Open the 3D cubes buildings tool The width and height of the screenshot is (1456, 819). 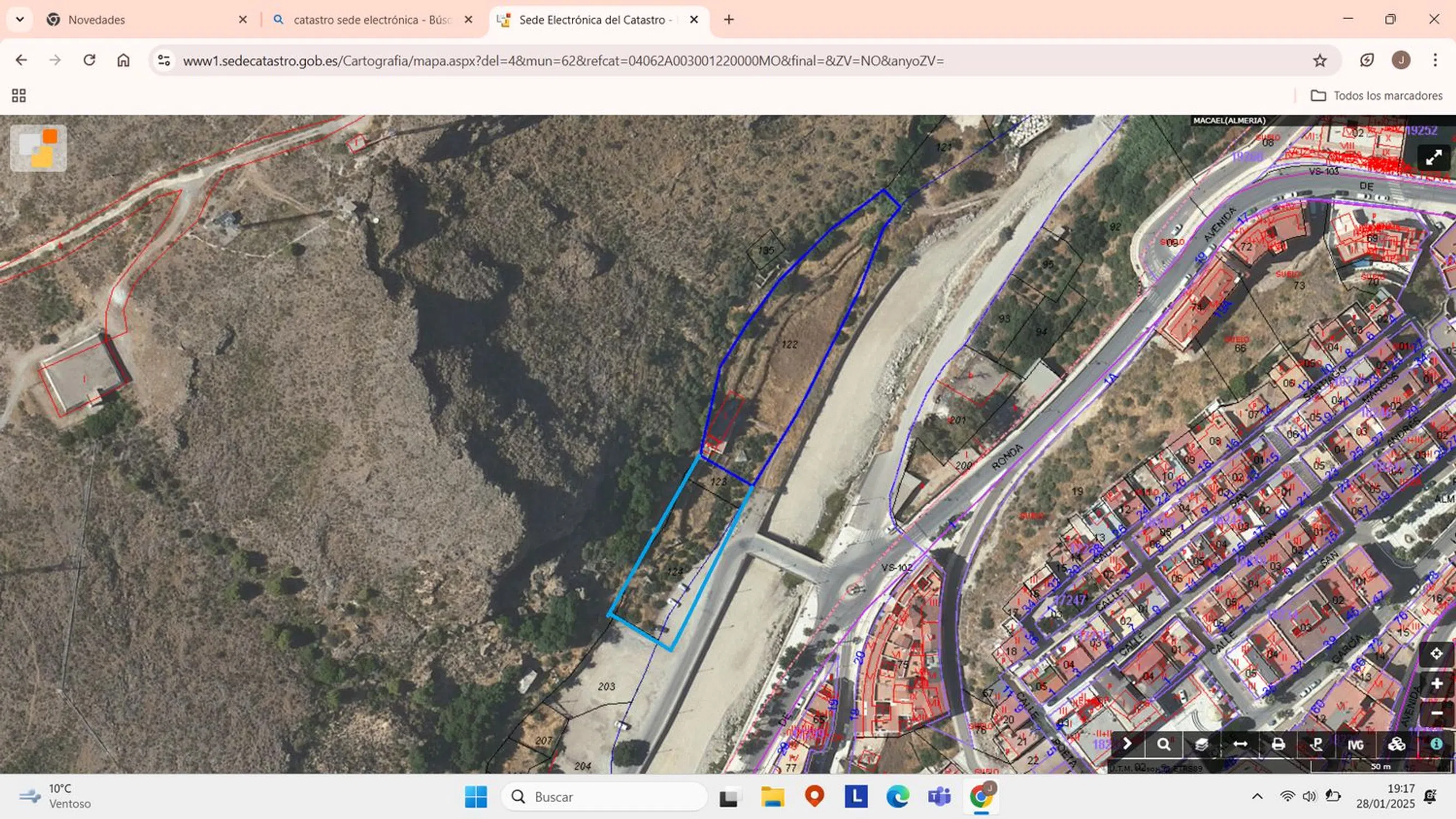click(1396, 744)
